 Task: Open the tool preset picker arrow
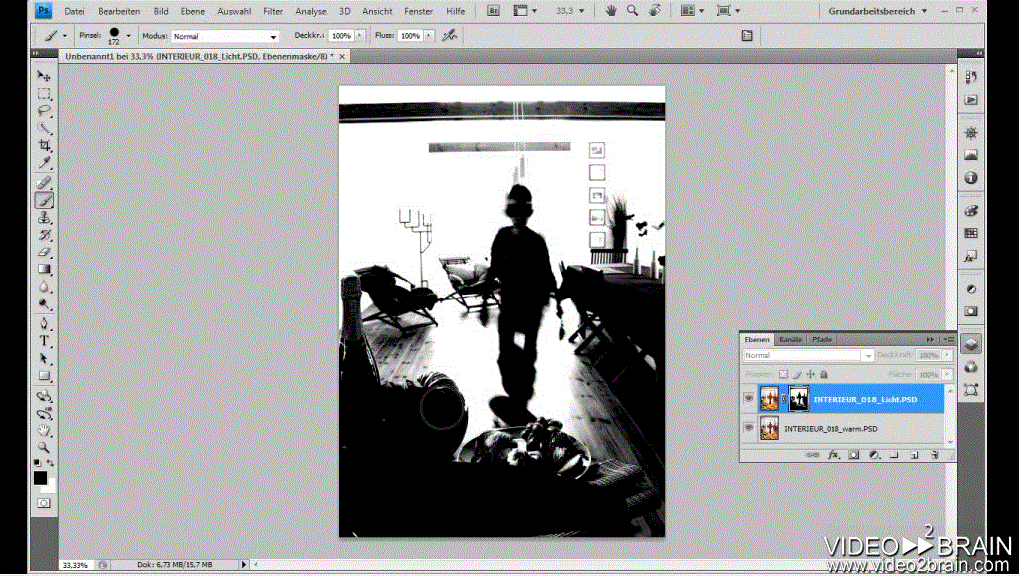[x=64, y=36]
